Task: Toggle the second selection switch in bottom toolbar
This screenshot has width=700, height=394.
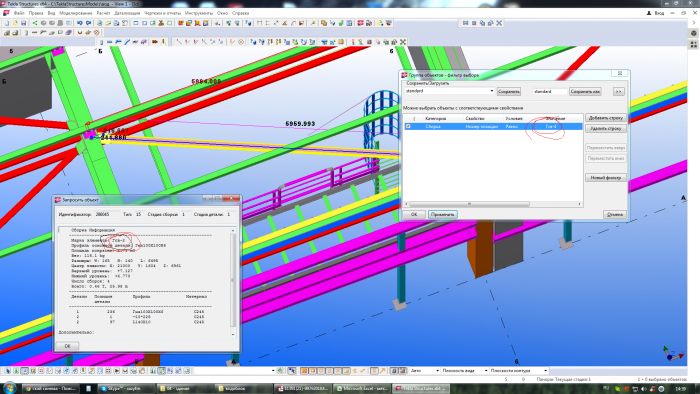Action: 16,371
